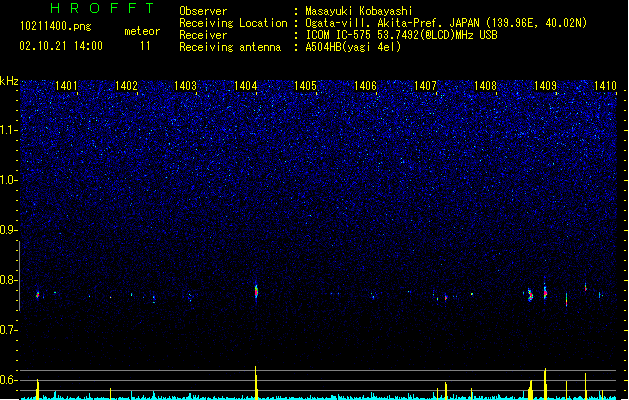Click the tall yellow power spike below 1404
629x400 pixels.
click(256, 383)
